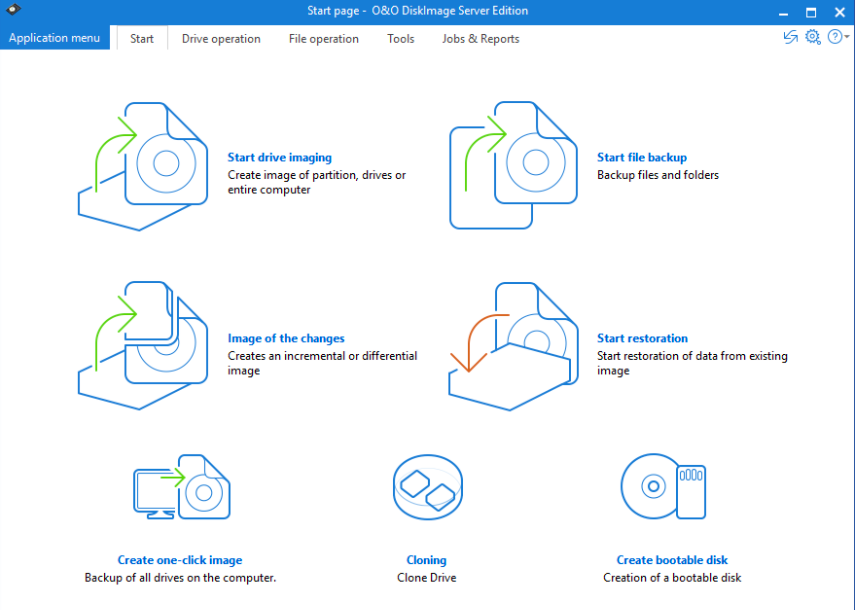This screenshot has height=610, width=855.
Task: Click the Create one-click image monitor icon
Action: tap(182, 487)
